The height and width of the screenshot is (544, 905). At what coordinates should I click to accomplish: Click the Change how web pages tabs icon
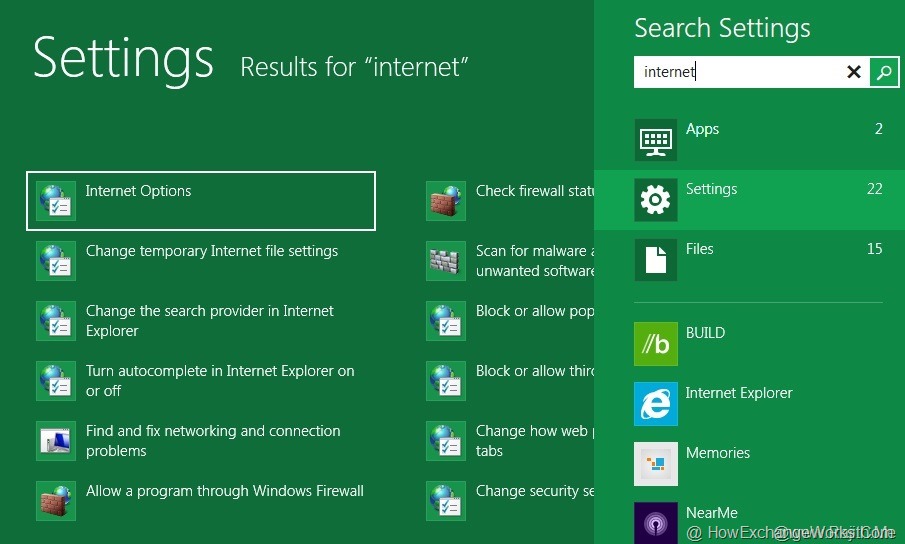click(446, 441)
